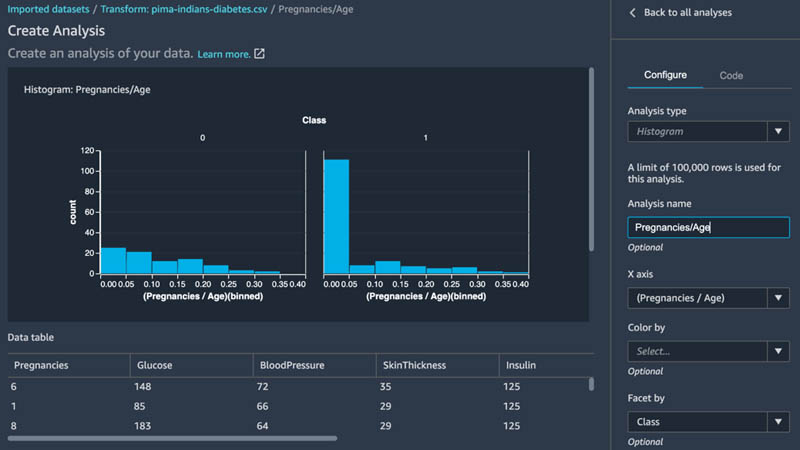The width and height of the screenshot is (800, 450).
Task: Go to Imported datasets breadcrumb
Action: click(x=48, y=9)
